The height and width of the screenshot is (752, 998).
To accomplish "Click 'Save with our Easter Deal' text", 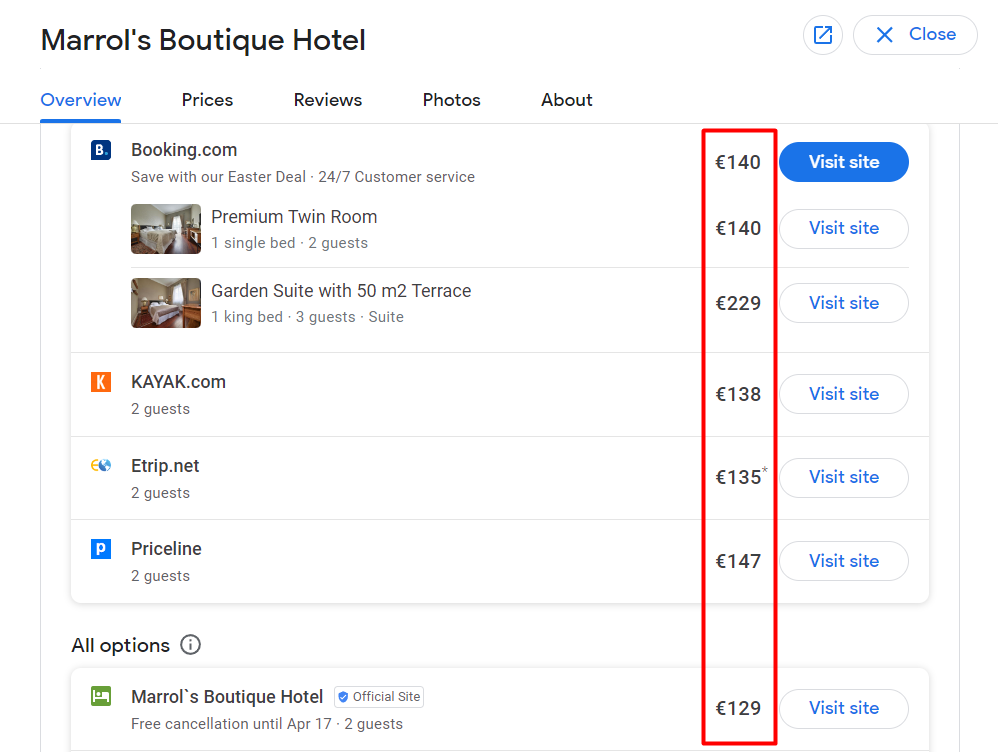I will (x=218, y=177).
